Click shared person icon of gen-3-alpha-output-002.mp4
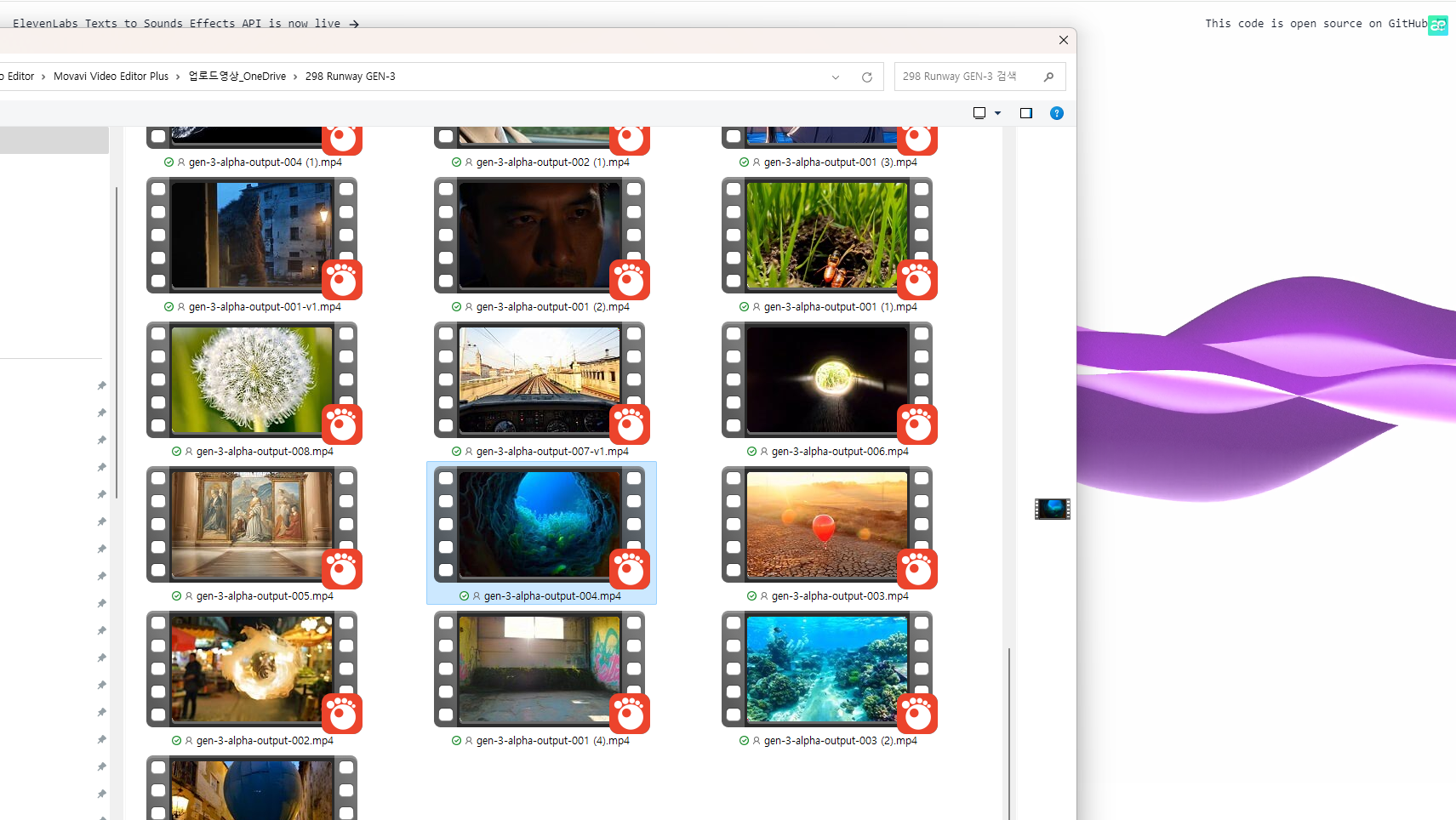The image size is (1456, 820). click(x=189, y=741)
